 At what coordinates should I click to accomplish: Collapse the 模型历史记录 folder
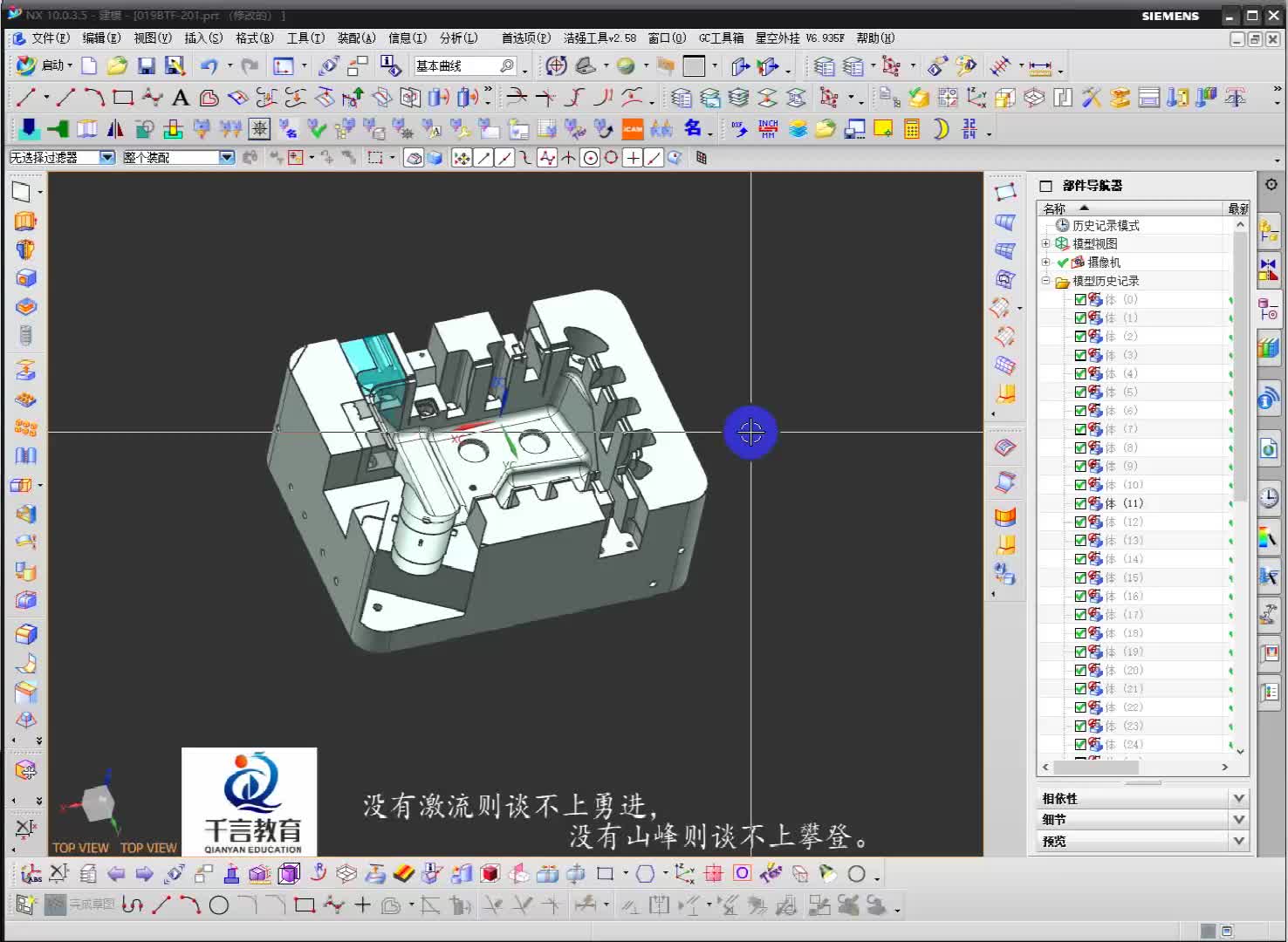(x=1045, y=281)
